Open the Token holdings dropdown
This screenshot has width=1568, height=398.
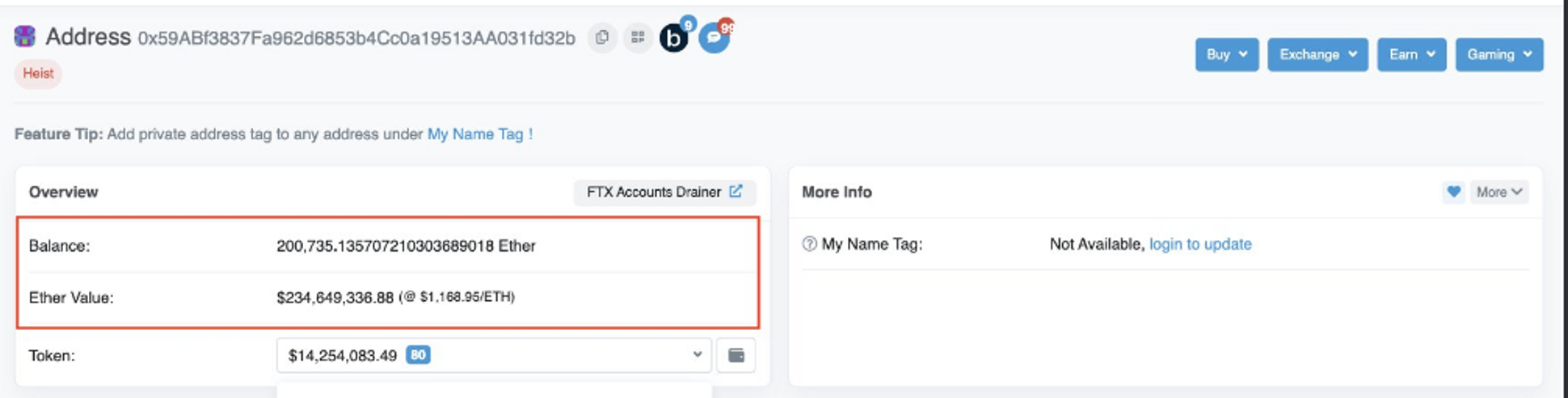pos(493,355)
